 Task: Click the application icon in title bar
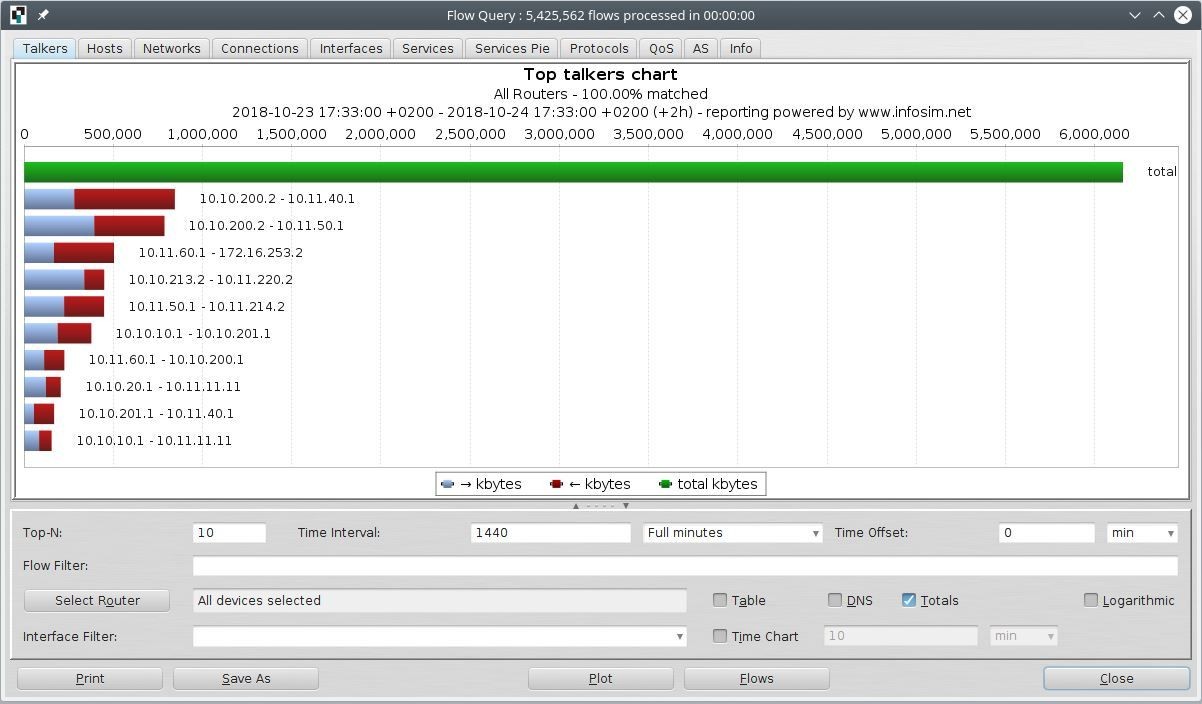pos(18,15)
